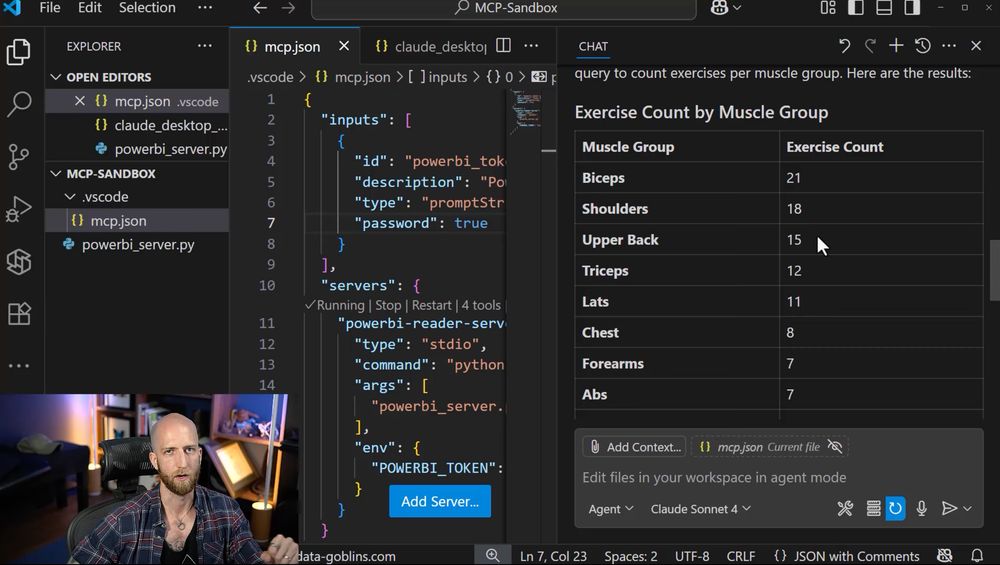The width and height of the screenshot is (1000, 565).
Task: Customize layout icon in title bar
Action: point(828,8)
